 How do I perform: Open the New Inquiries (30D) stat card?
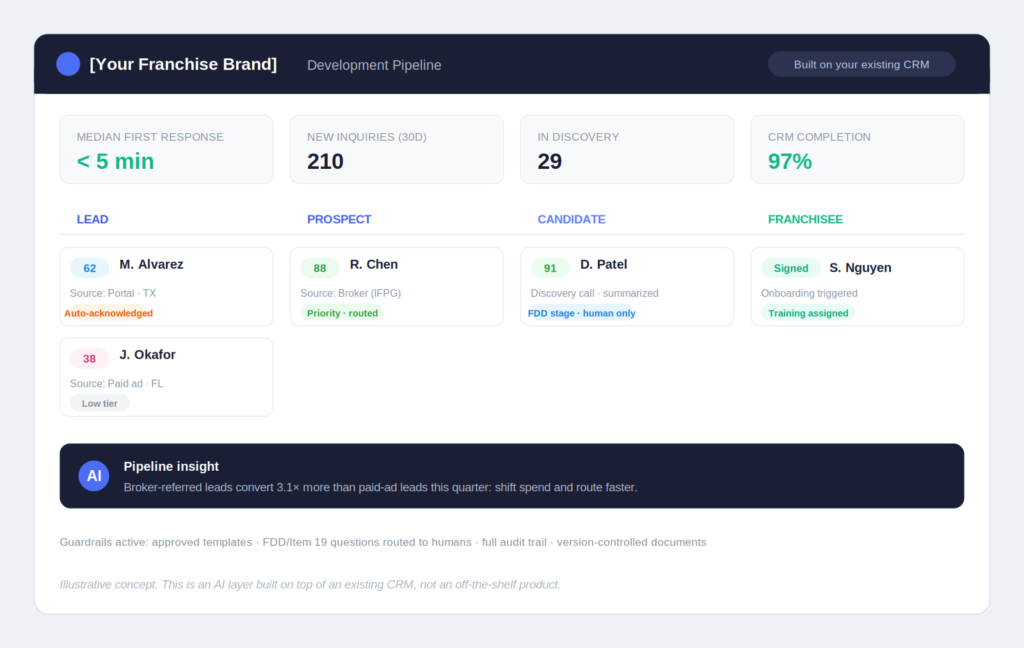tap(396, 150)
